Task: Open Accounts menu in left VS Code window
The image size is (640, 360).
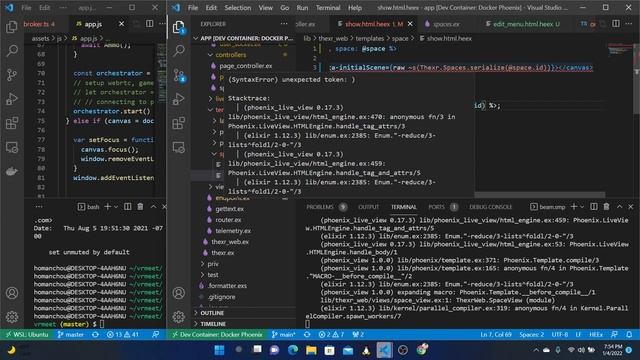Action: point(12,293)
